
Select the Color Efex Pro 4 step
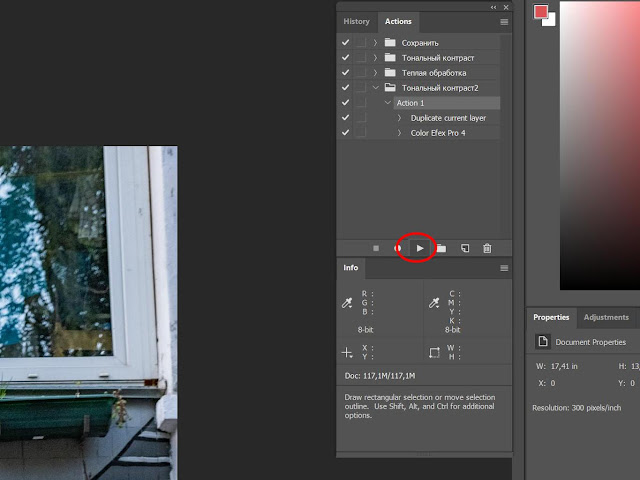(438, 133)
